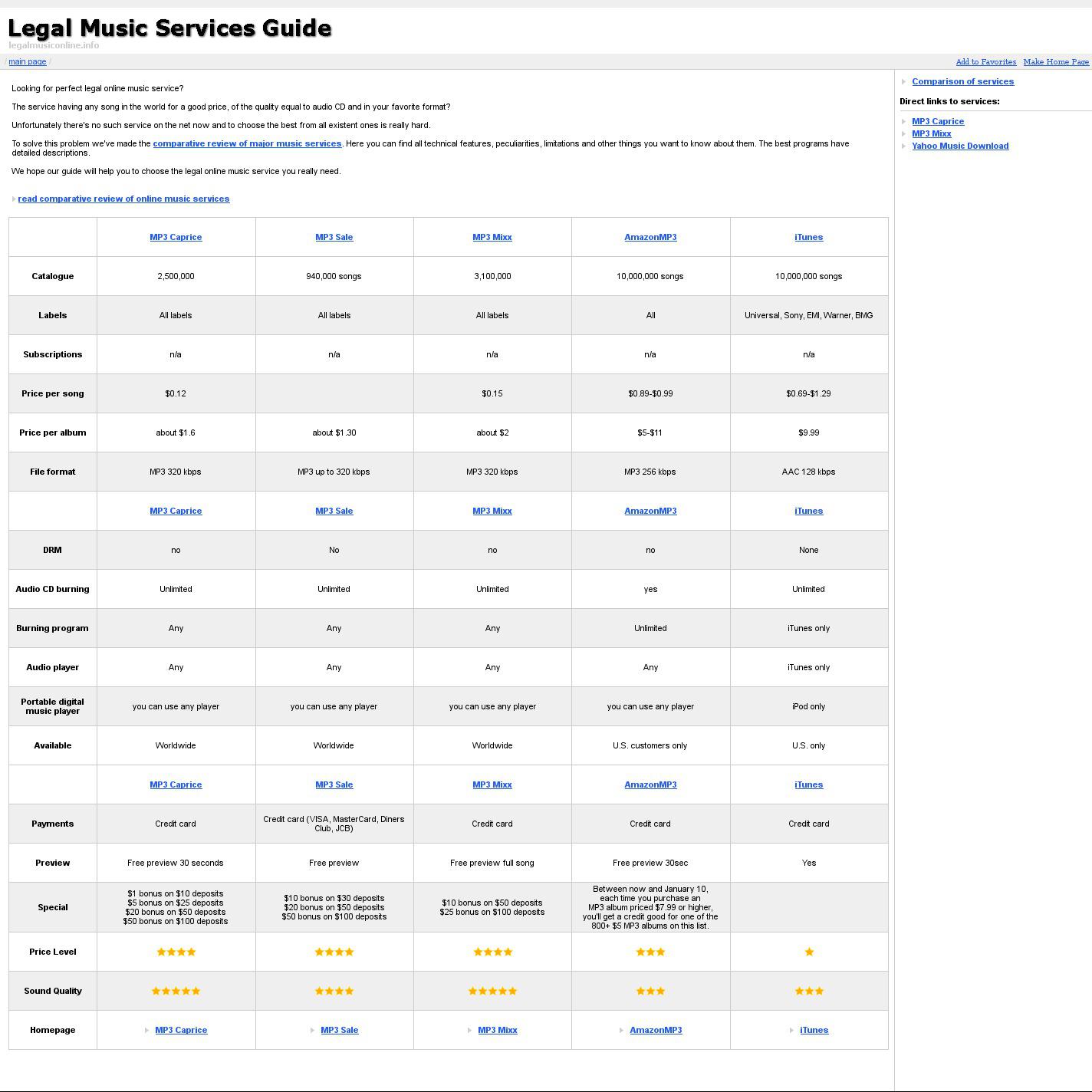Open the main page breadcrumb link
This screenshot has width=1092, height=1092.
pos(28,62)
